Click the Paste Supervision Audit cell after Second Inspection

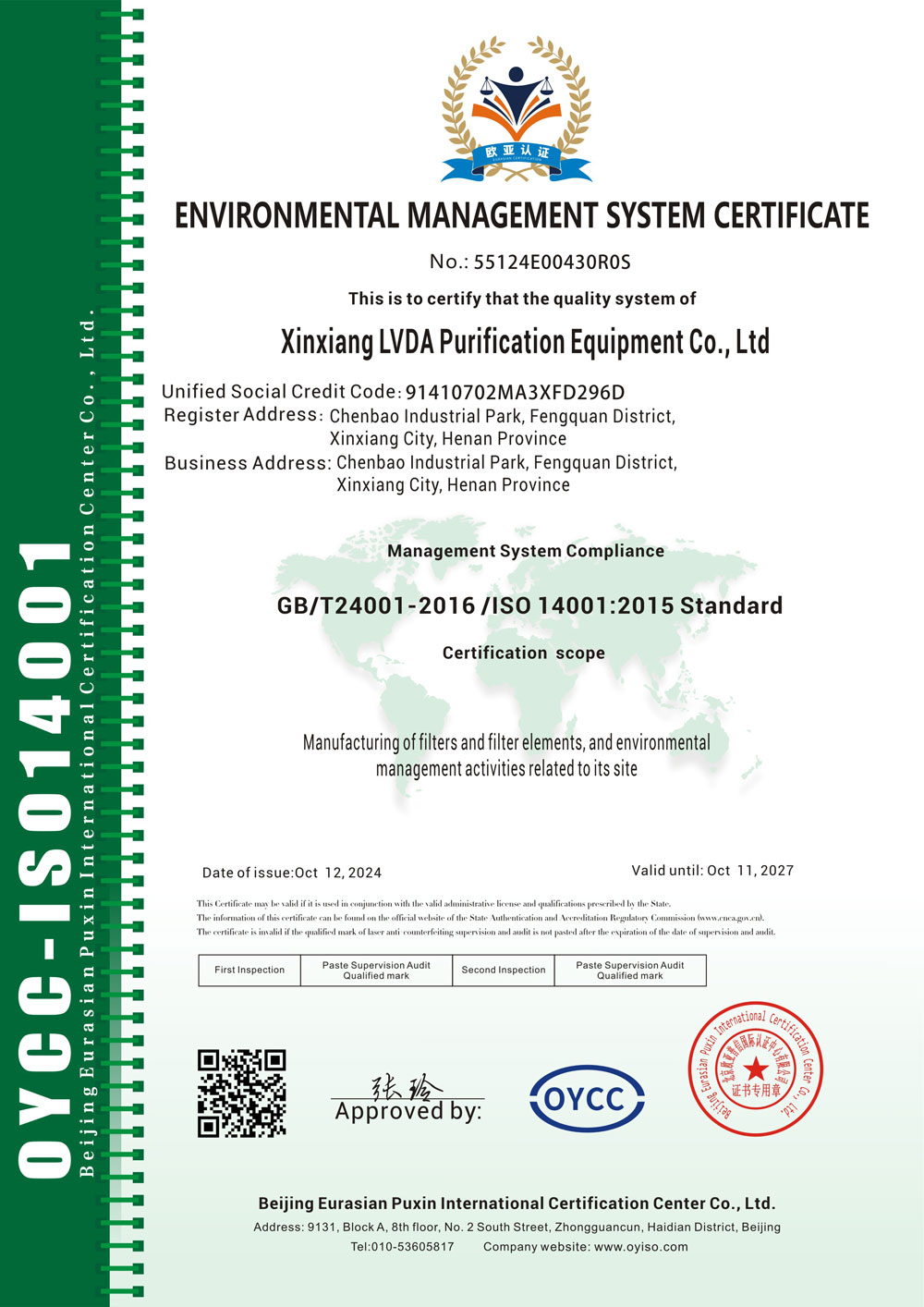(x=630, y=971)
